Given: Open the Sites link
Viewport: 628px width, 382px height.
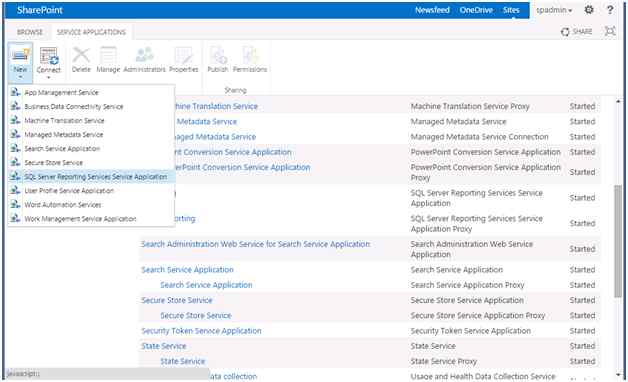Looking at the screenshot, I should coord(511,10).
